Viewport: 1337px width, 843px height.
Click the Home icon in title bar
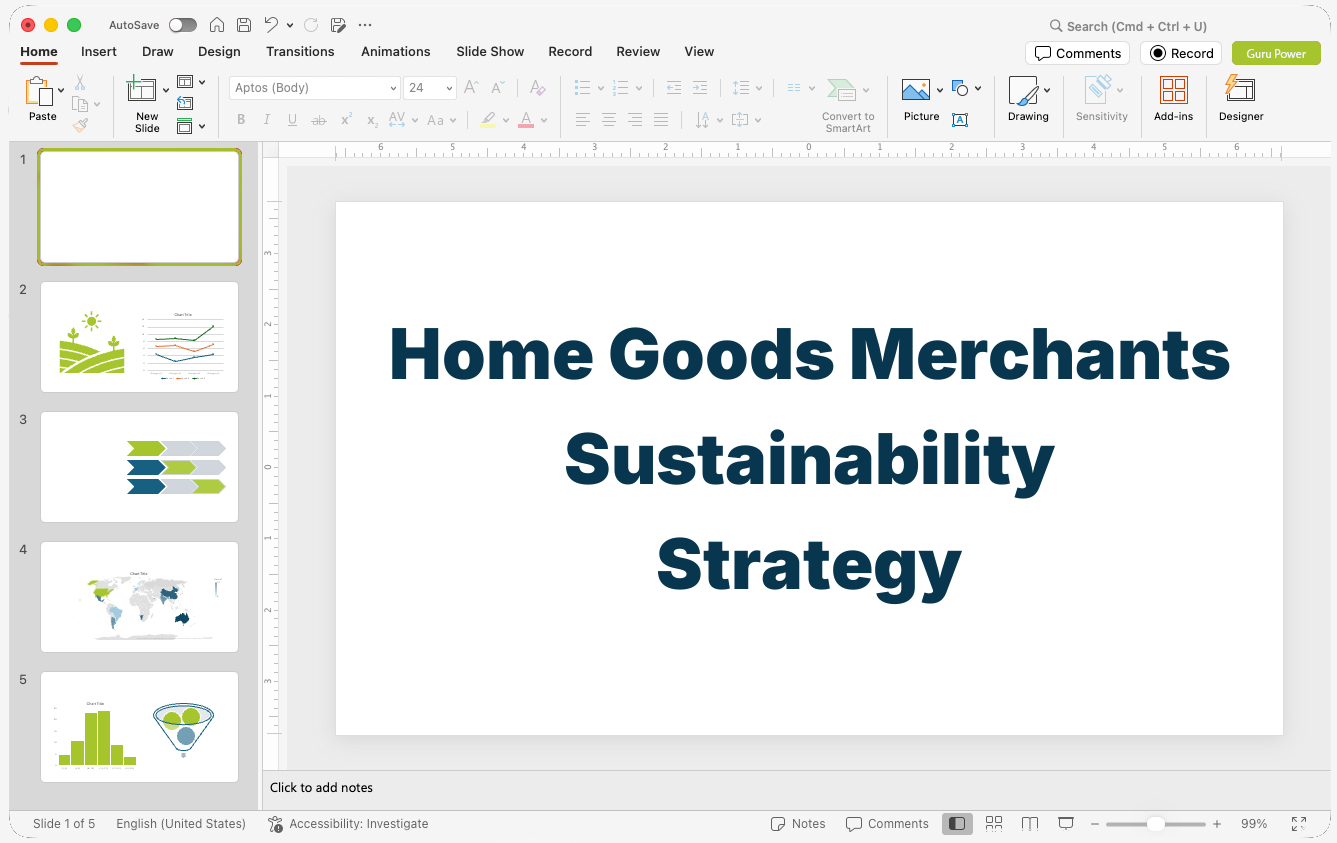coord(217,25)
